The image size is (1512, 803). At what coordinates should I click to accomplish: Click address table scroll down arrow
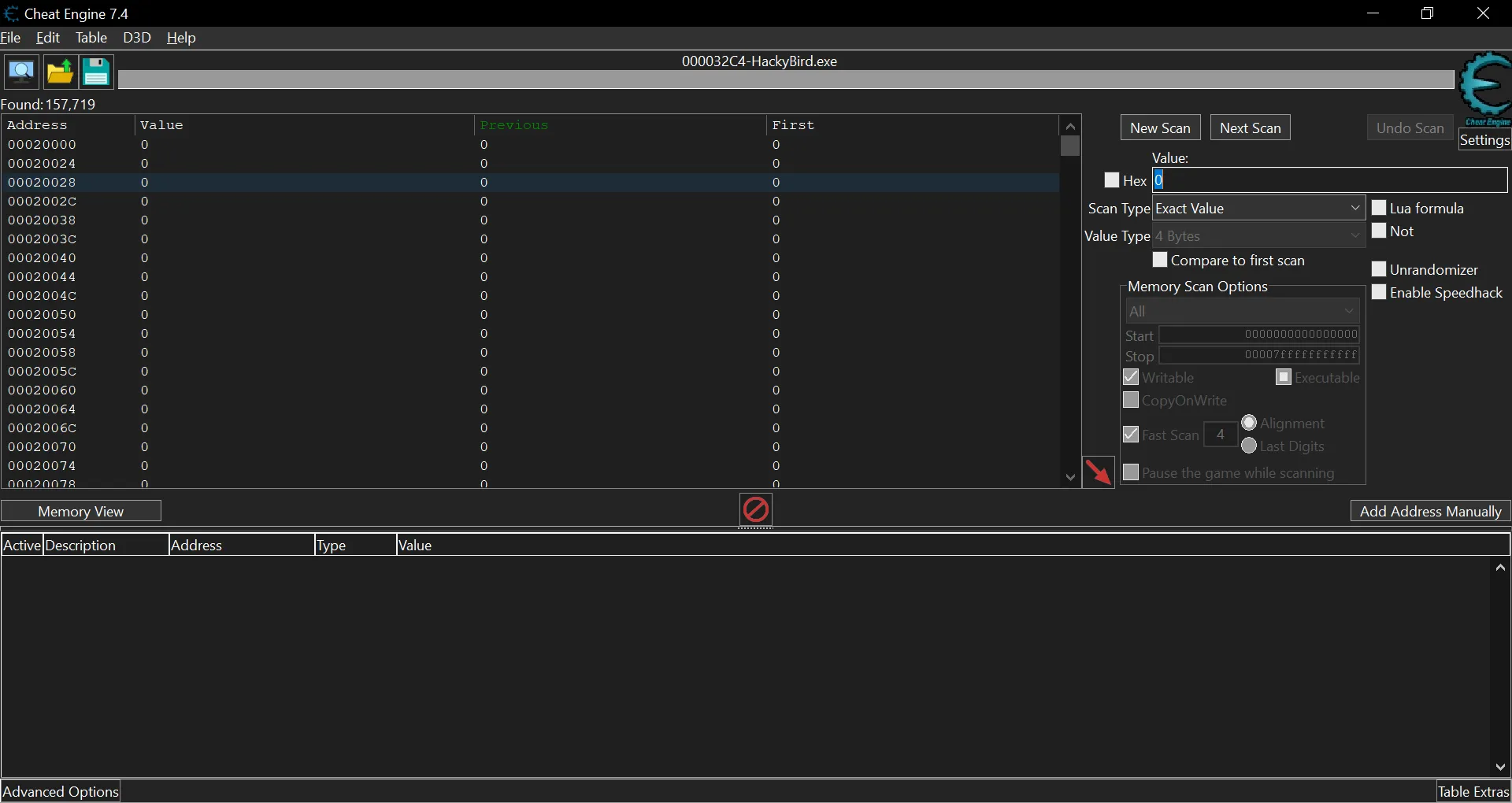1500,767
